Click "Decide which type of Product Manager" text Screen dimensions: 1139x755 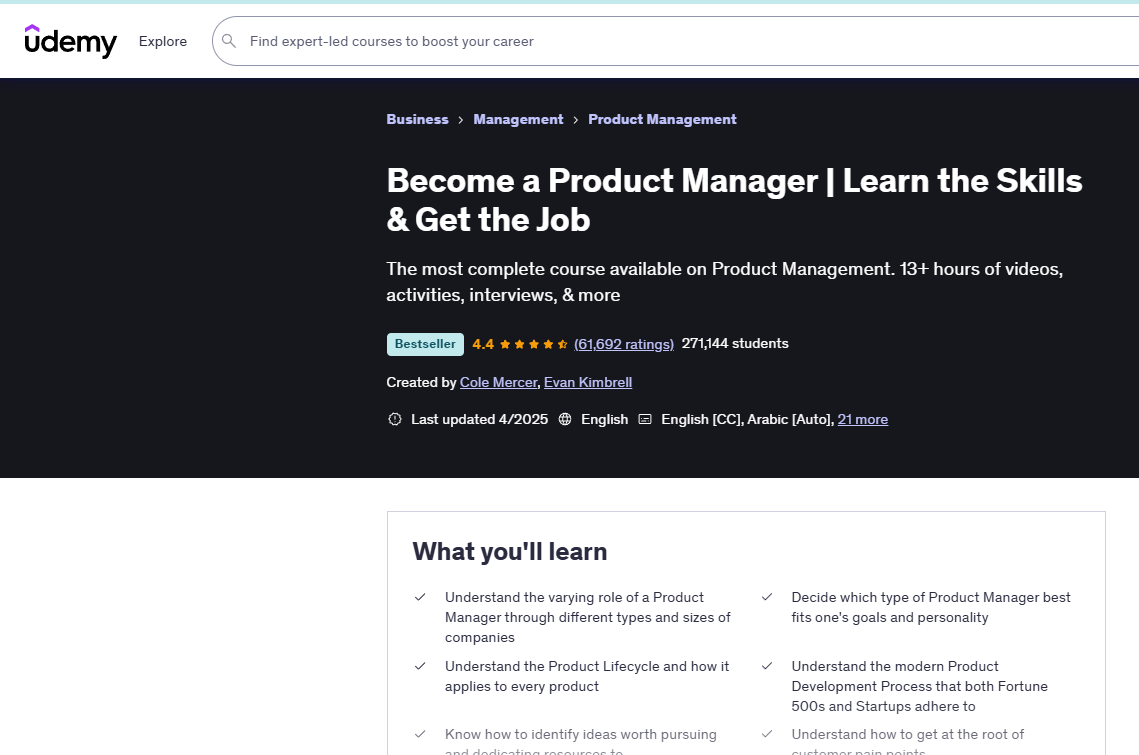tap(931, 607)
